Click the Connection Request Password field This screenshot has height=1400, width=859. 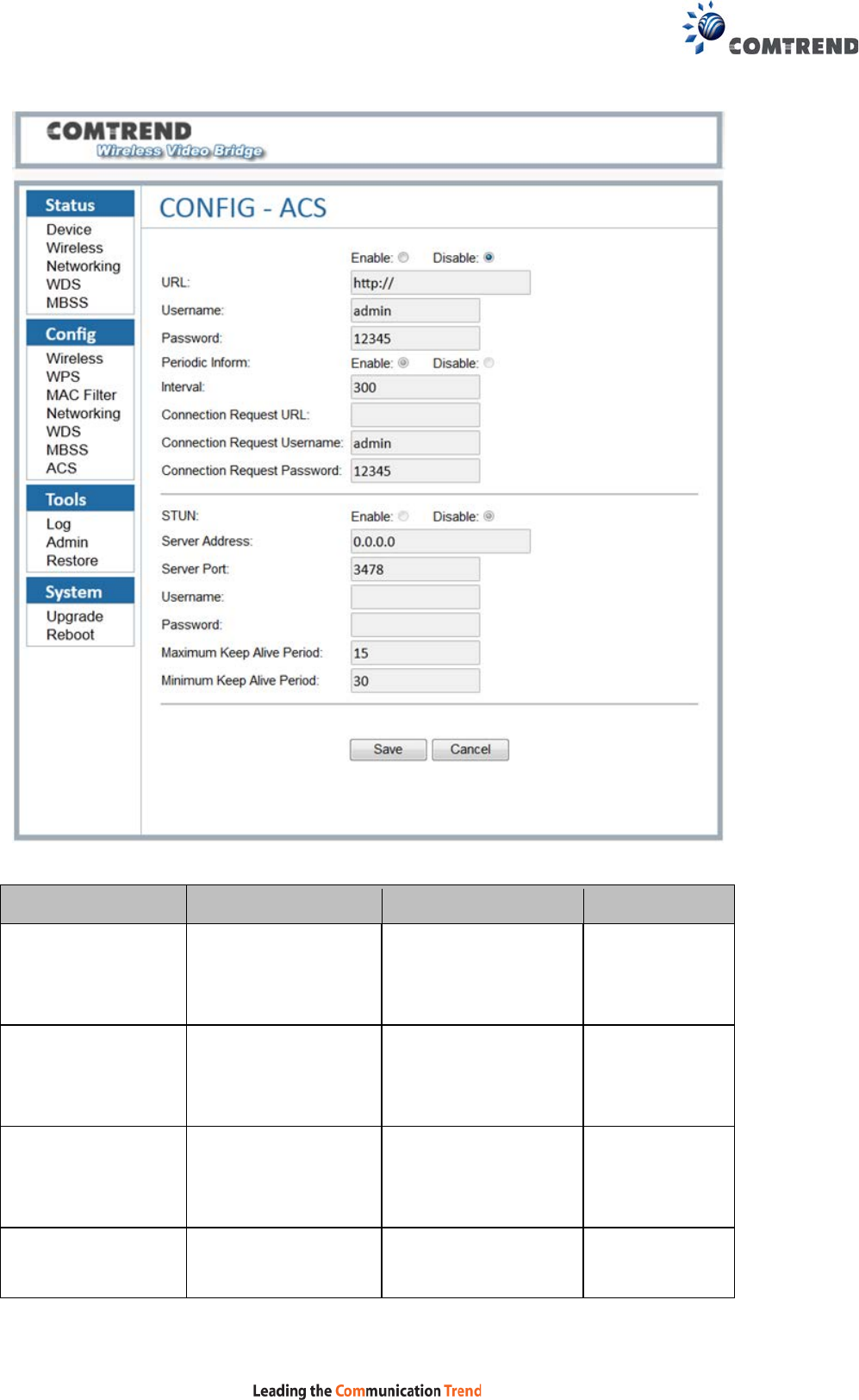(x=415, y=471)
